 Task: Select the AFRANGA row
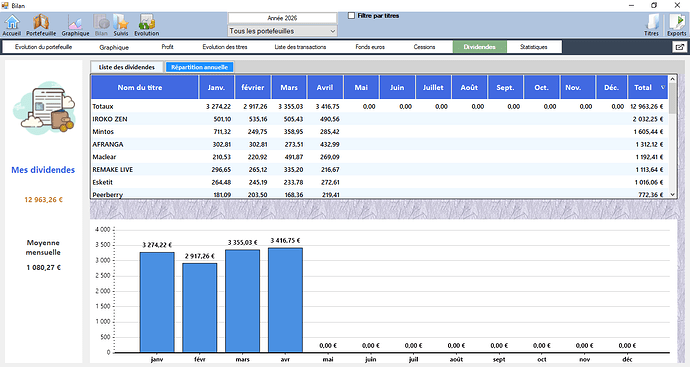point(380,144)
